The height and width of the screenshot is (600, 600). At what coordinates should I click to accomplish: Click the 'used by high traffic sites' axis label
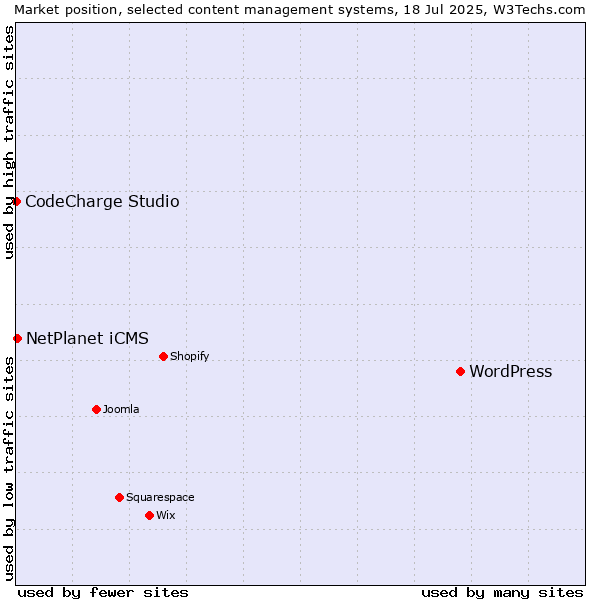[x=8, y=142]
